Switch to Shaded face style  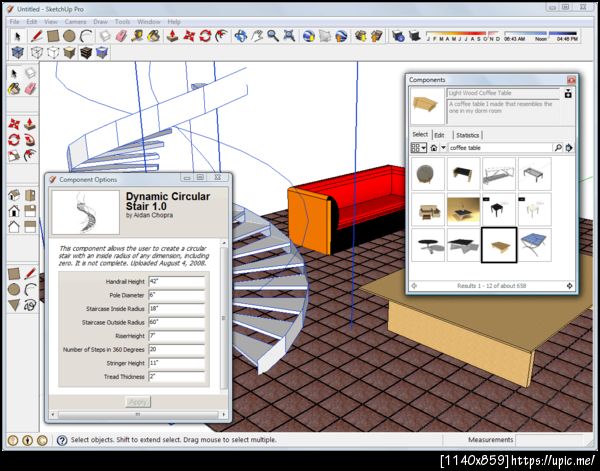69,52
